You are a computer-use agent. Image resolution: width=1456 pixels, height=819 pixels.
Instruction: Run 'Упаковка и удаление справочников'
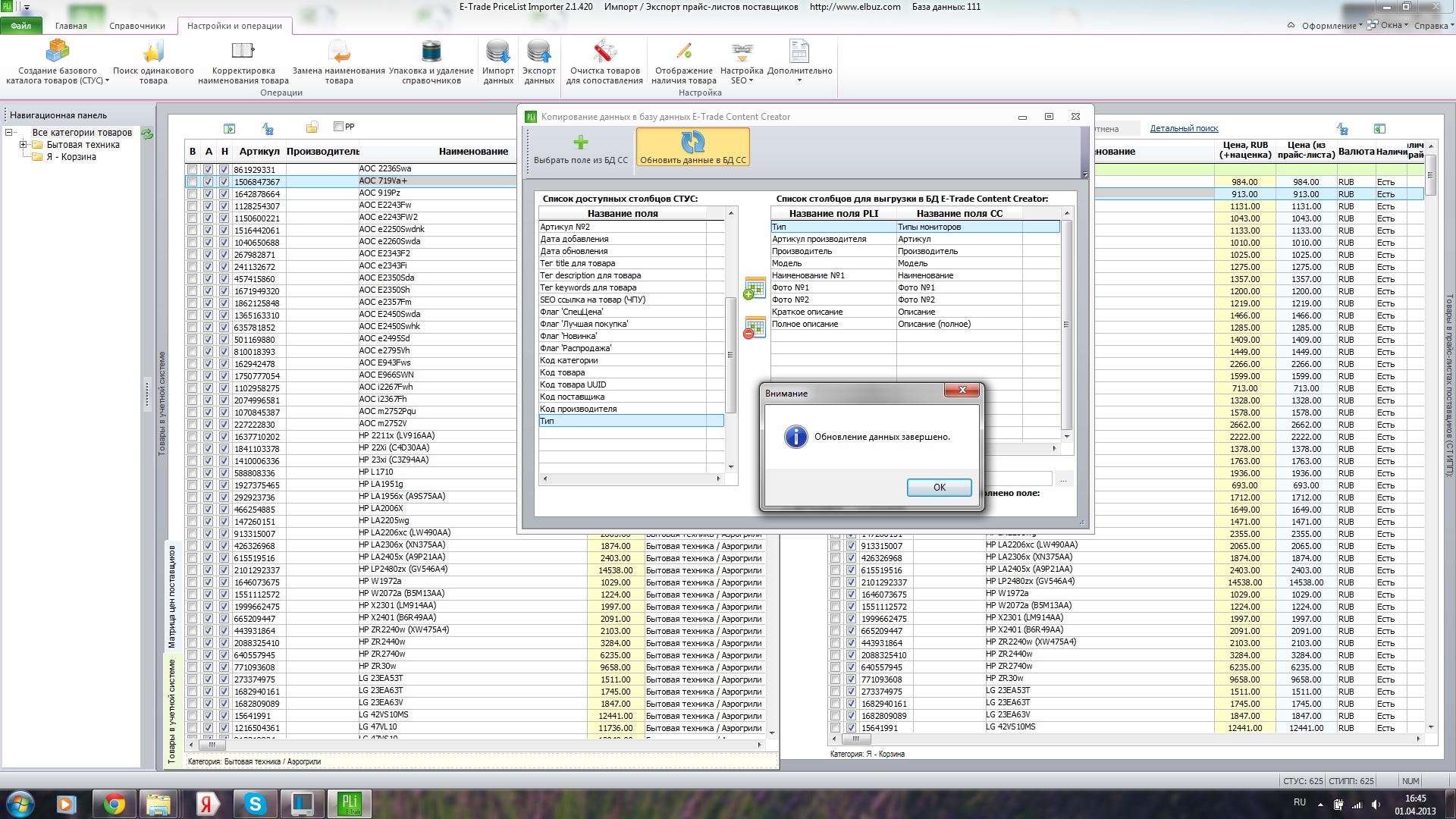pos(431,61)
